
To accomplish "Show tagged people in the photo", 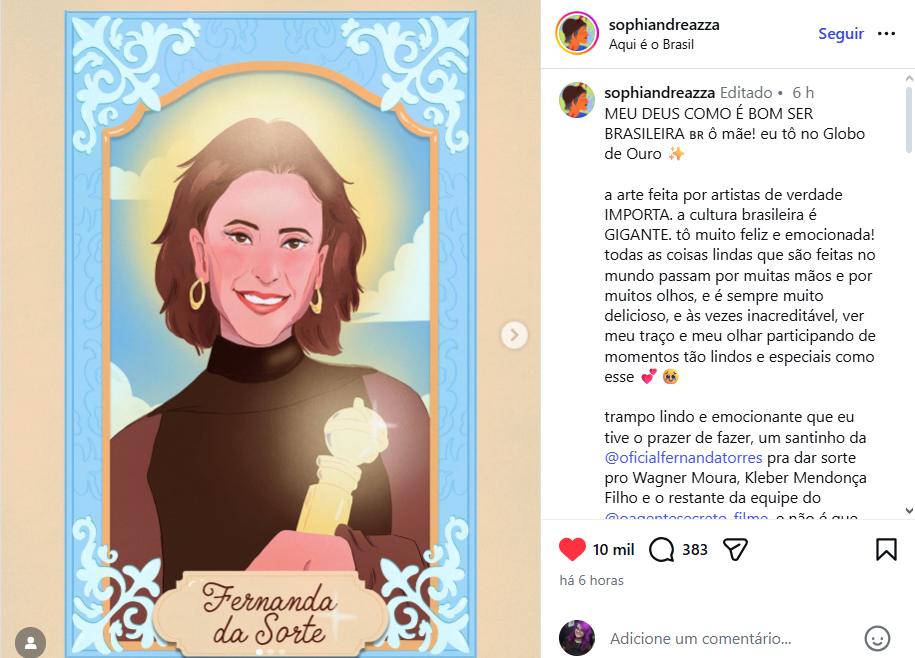I will click(30, 642).
